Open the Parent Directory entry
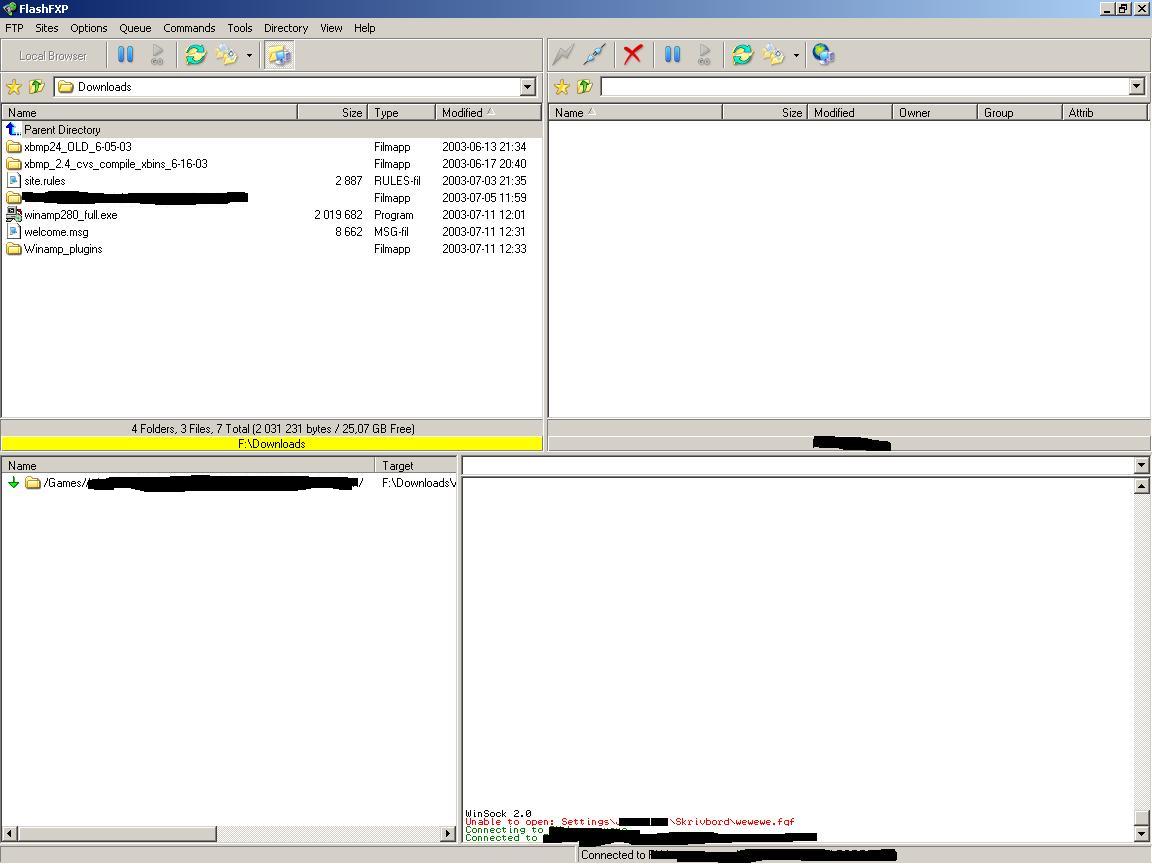This screenshot has width=1152, height=864. tap(62, 130)
